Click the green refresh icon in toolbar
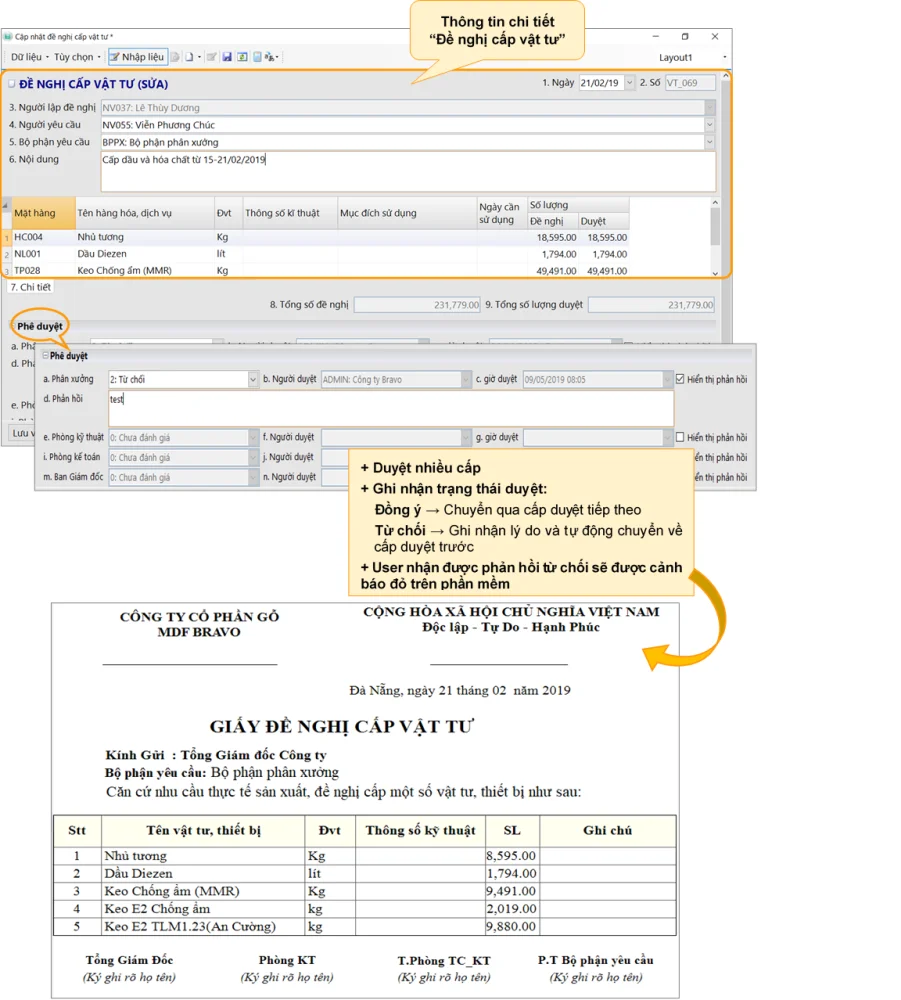Screen dimensions: 901x1000 [242, 57]
